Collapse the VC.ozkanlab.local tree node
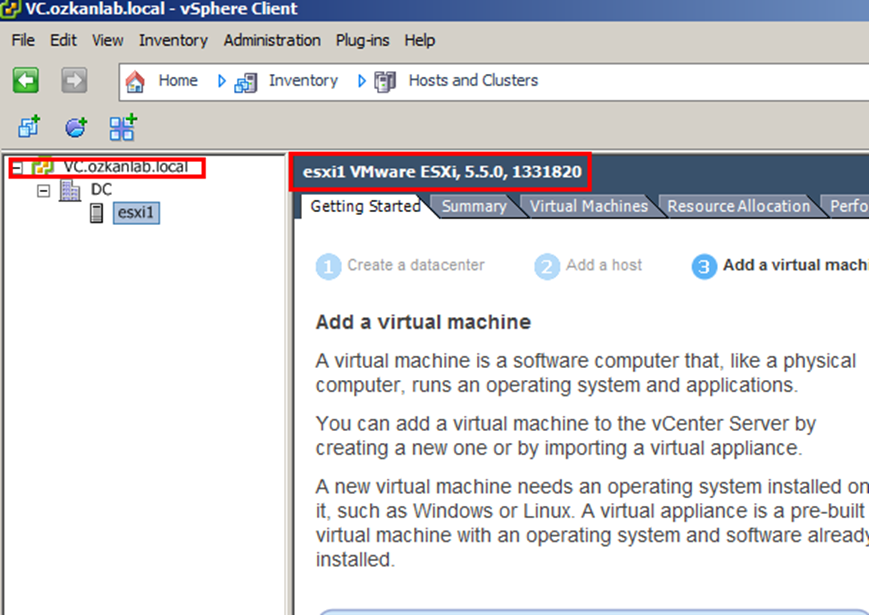Screen dimensions: 869x615 pyautogui.click(x=18, y=167)
